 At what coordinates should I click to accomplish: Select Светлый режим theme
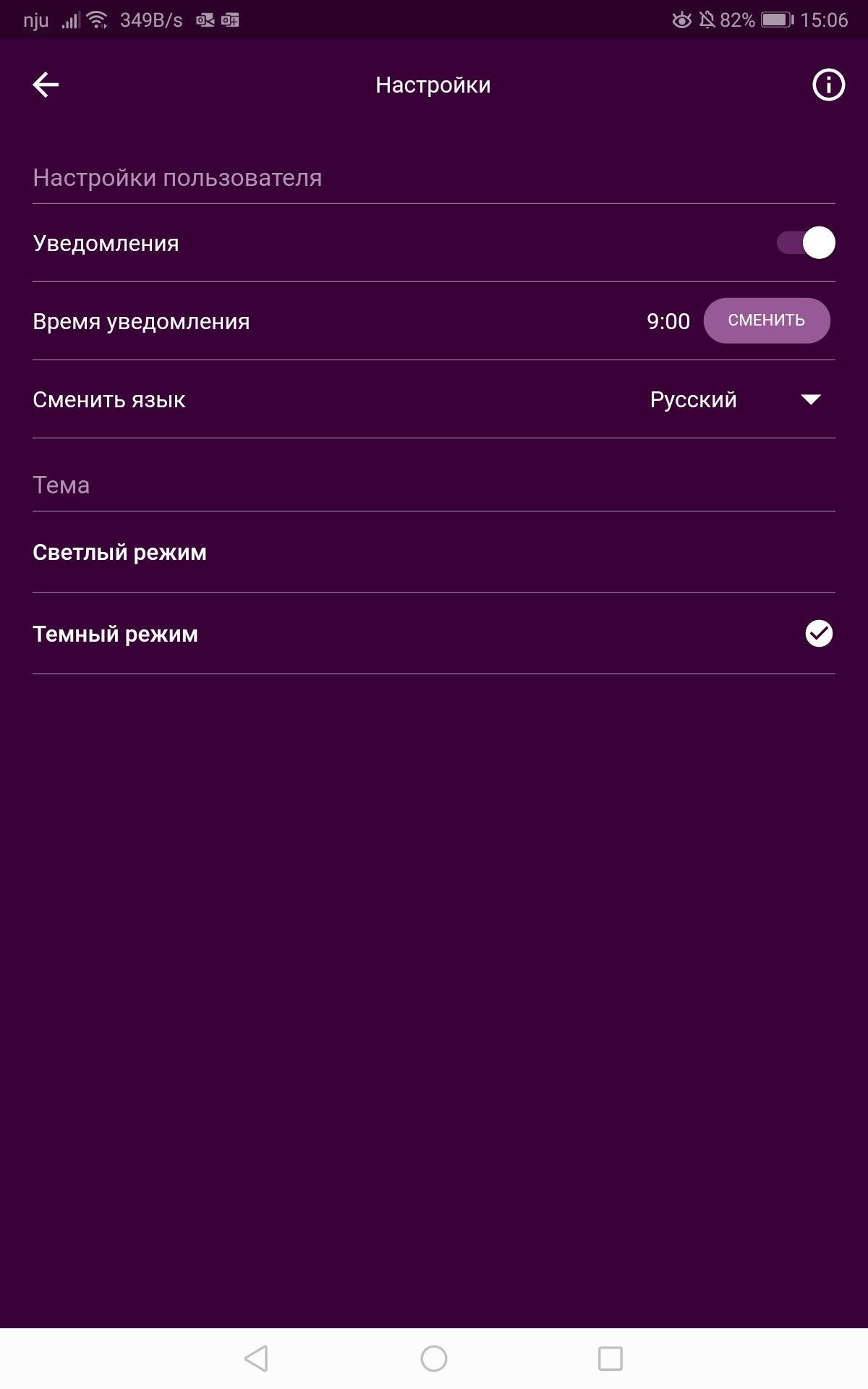(434, 552)
